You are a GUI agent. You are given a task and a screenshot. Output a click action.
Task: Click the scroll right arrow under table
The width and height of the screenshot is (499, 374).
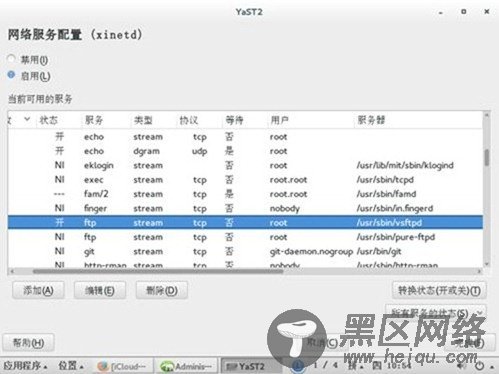point(479,271)
